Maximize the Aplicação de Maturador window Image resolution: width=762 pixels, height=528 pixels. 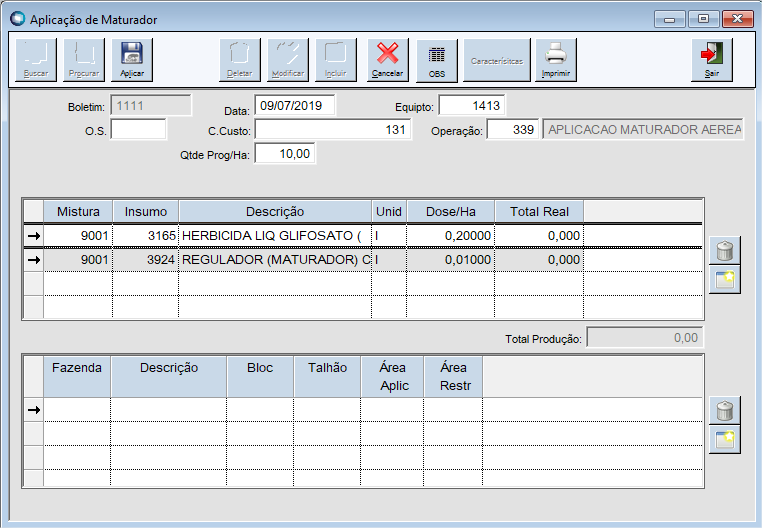tap(703, 19)
